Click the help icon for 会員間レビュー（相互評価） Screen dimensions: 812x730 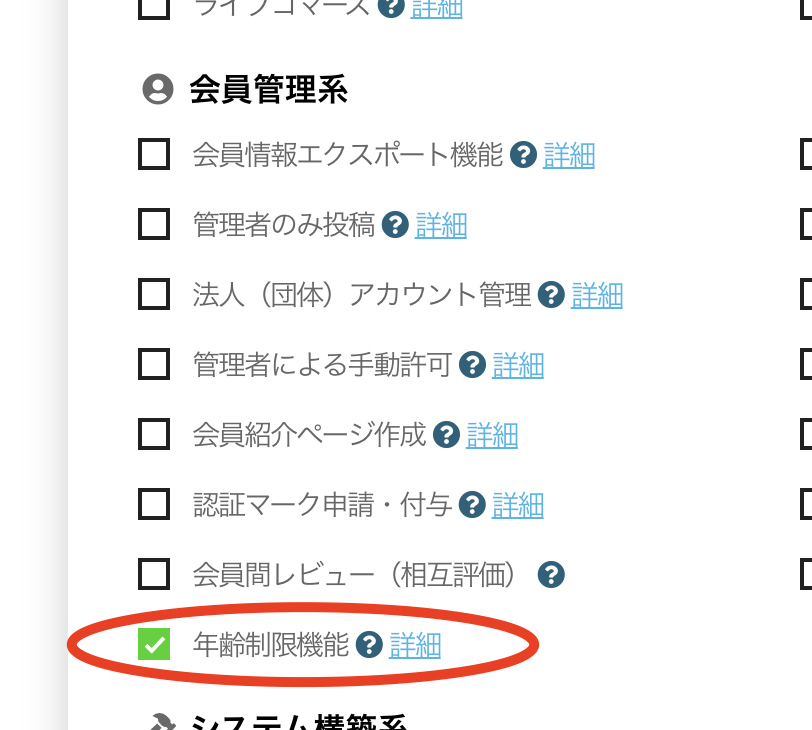(551, 574)
